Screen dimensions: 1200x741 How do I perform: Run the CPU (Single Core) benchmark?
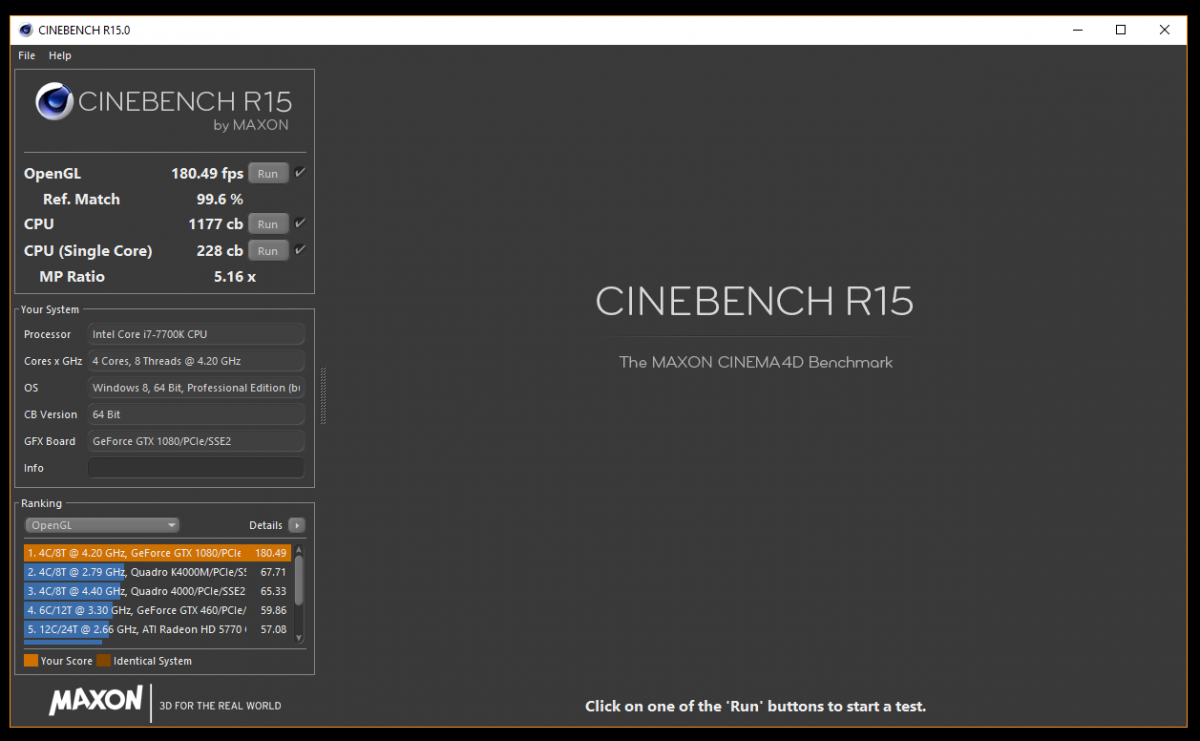click(268, 251)
